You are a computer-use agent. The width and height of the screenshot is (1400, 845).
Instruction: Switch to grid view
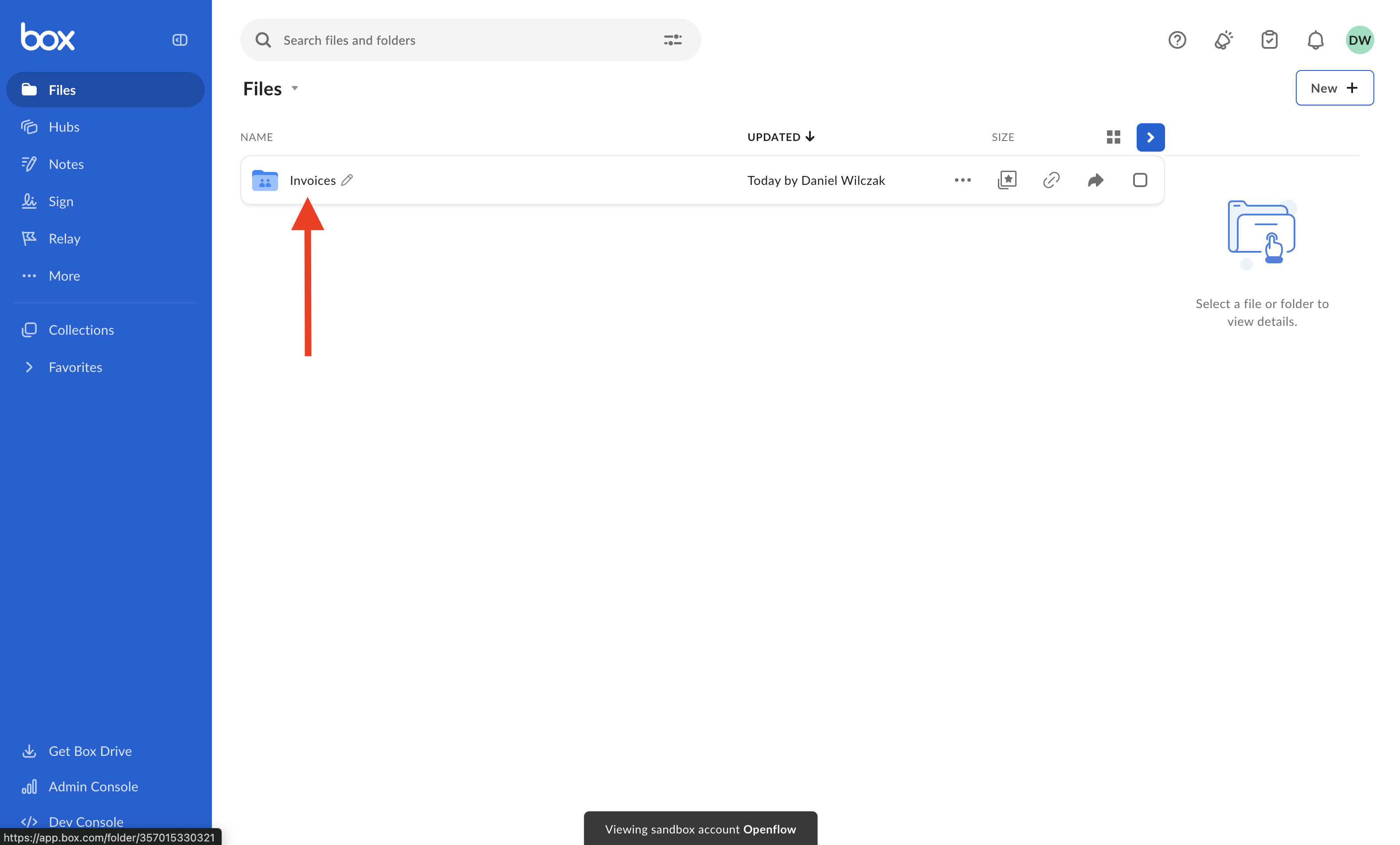click(x=1113, y=137)
